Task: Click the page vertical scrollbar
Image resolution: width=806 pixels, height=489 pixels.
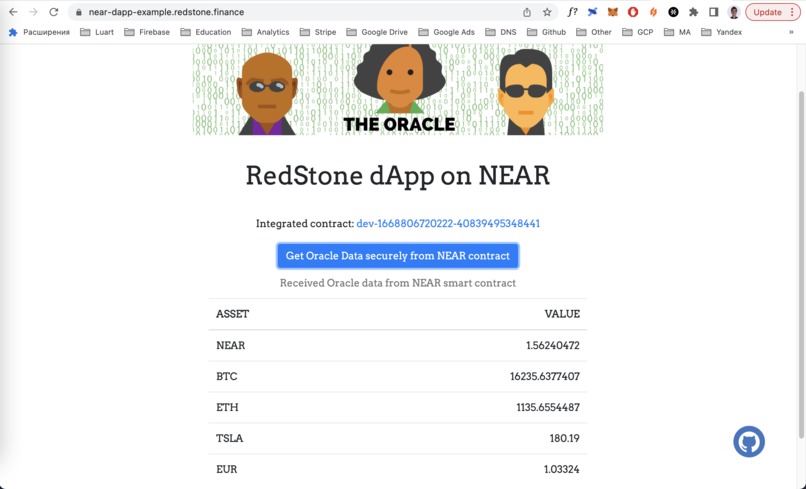Action: coord(800,265)
